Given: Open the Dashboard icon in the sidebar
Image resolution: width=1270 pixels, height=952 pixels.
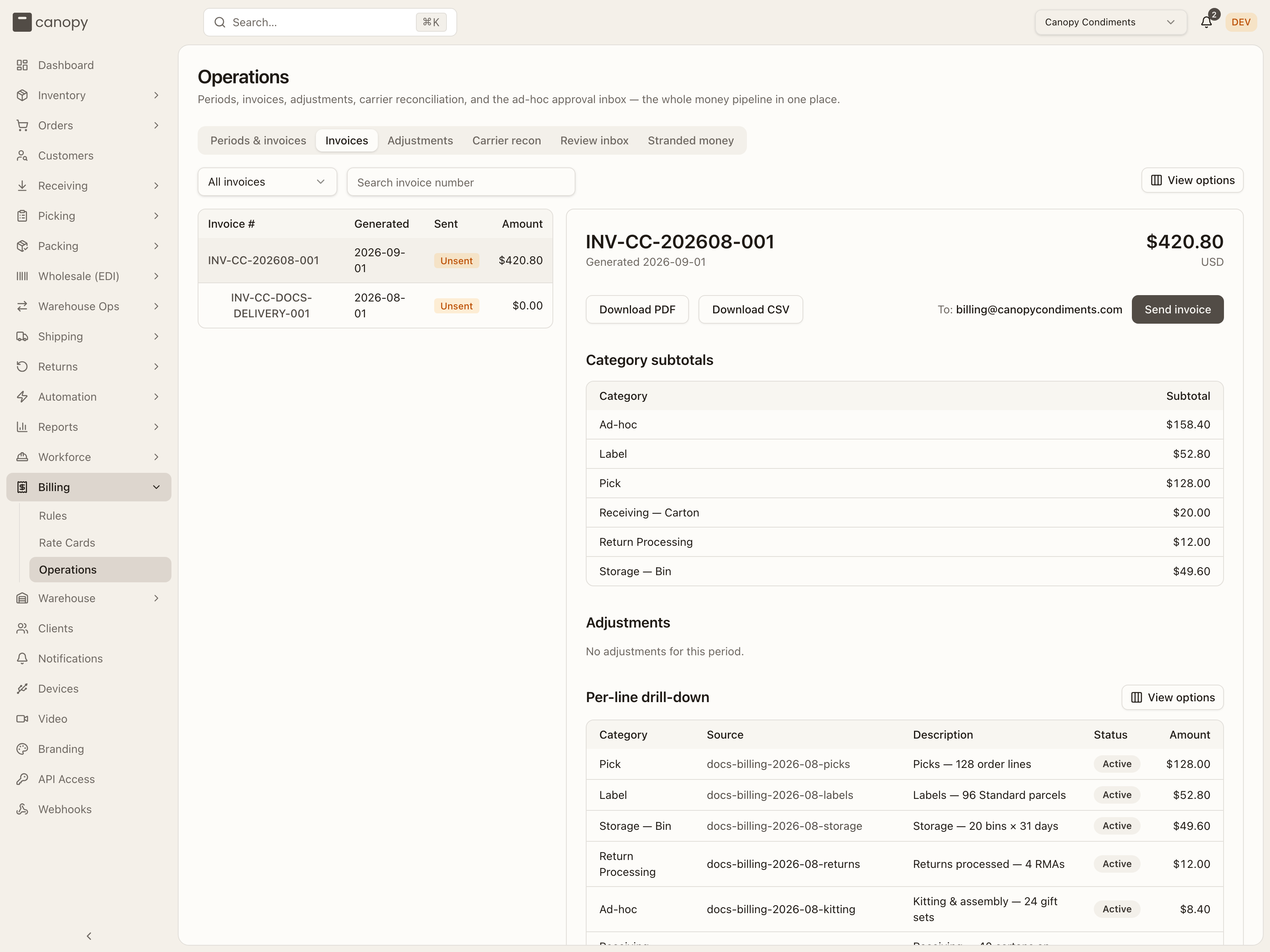Looking at the screenshot, I should (22, 65).
